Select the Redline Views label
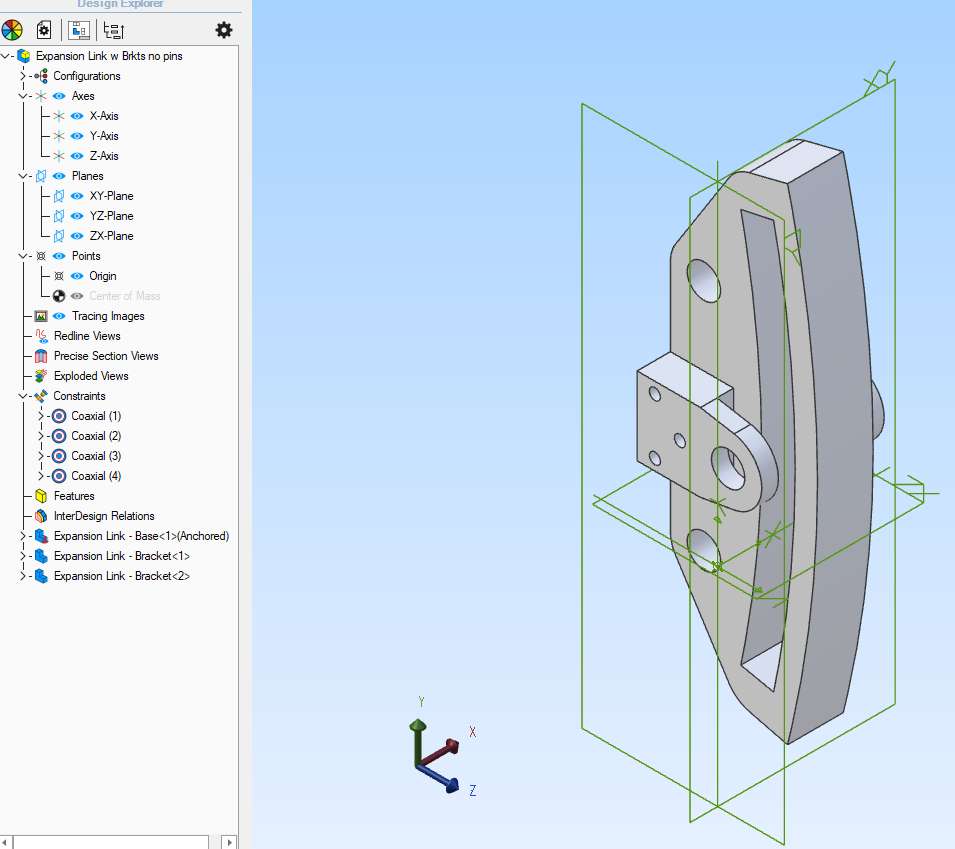 point(87,336)
